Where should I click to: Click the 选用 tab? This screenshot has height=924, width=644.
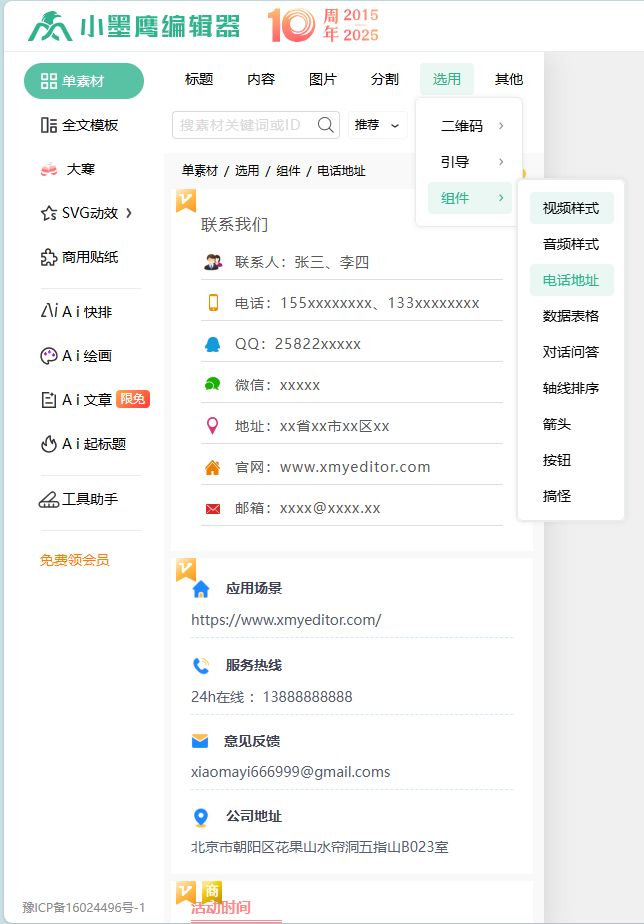(447, 79)
